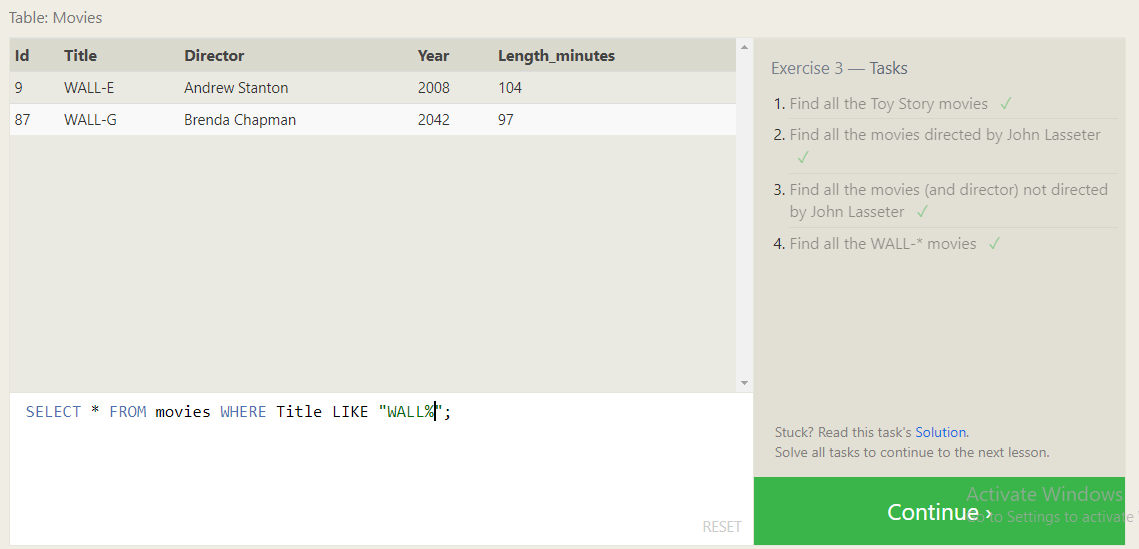Click the Andrew Stanton director cell
This screenshot has height=549, width=1139.
(x=236, y=88)
